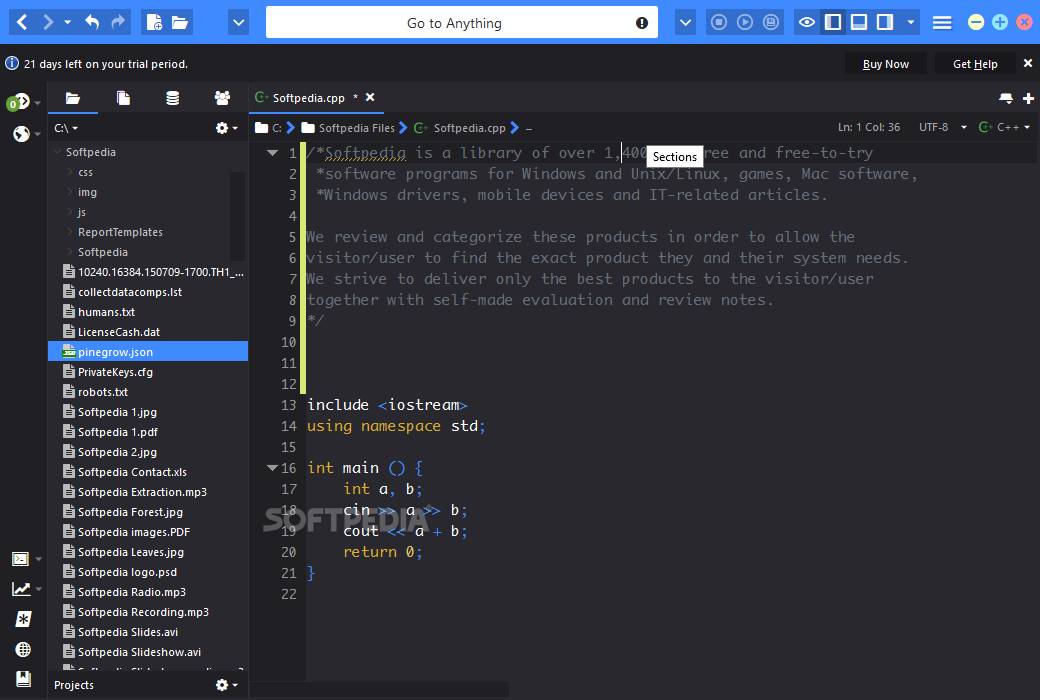1040x700 pixels.
Task: Add a new tab with plus icon
Action: (x=1028, y=98)
